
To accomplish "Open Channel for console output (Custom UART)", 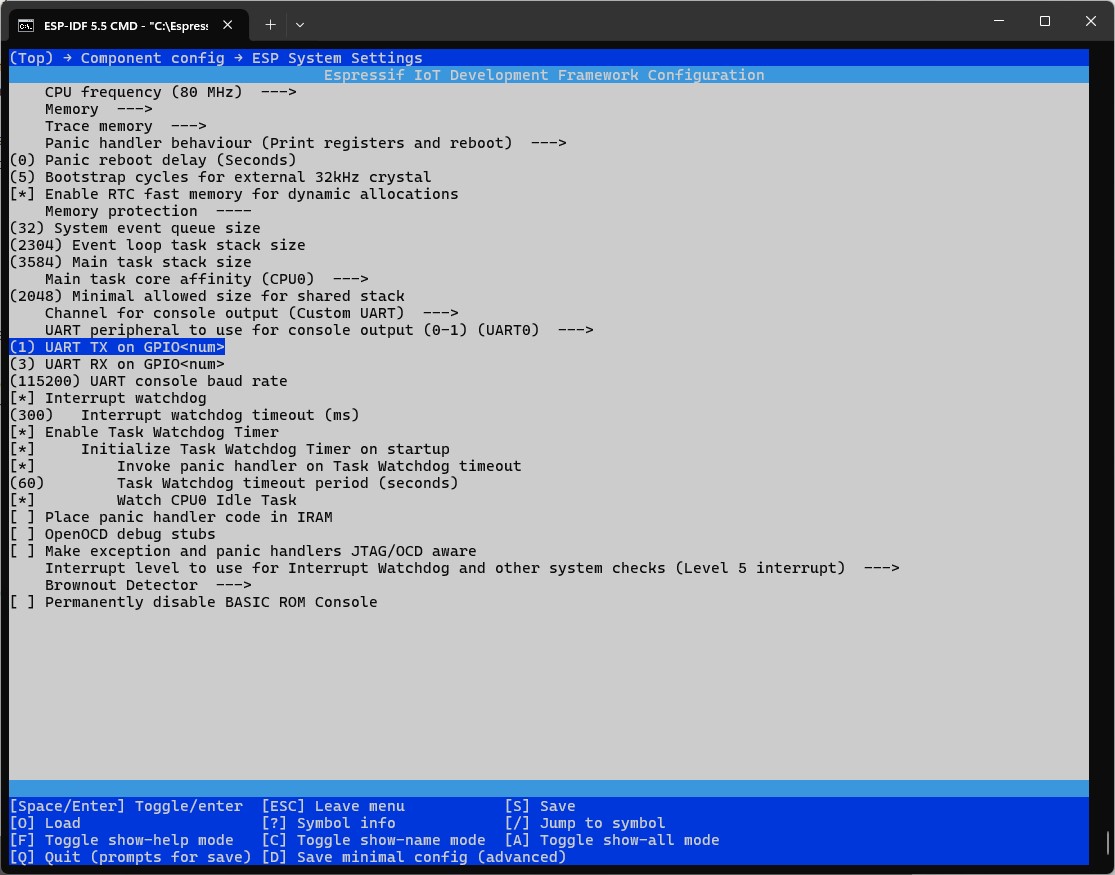I will (252, 313).
